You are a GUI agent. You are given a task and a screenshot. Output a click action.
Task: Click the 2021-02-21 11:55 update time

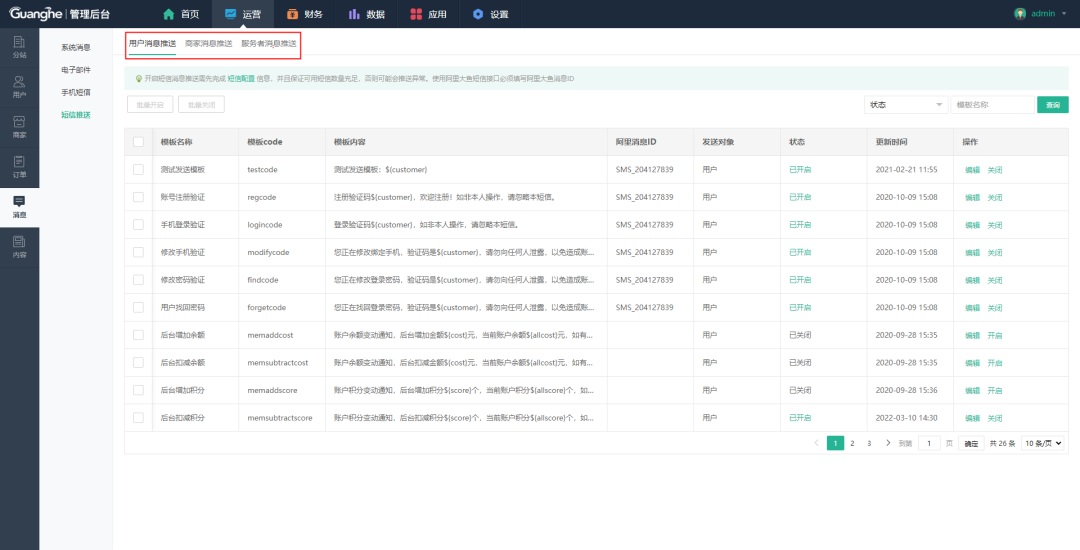click(x=906, y=169)
